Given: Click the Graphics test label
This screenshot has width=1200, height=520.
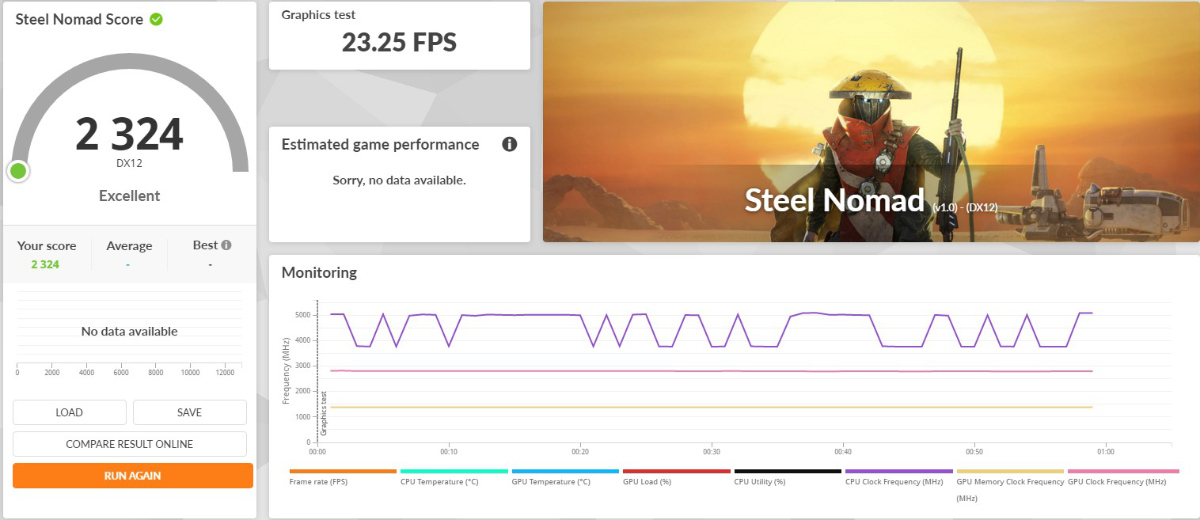Looking at the screenshot, I should click(318, 15).
